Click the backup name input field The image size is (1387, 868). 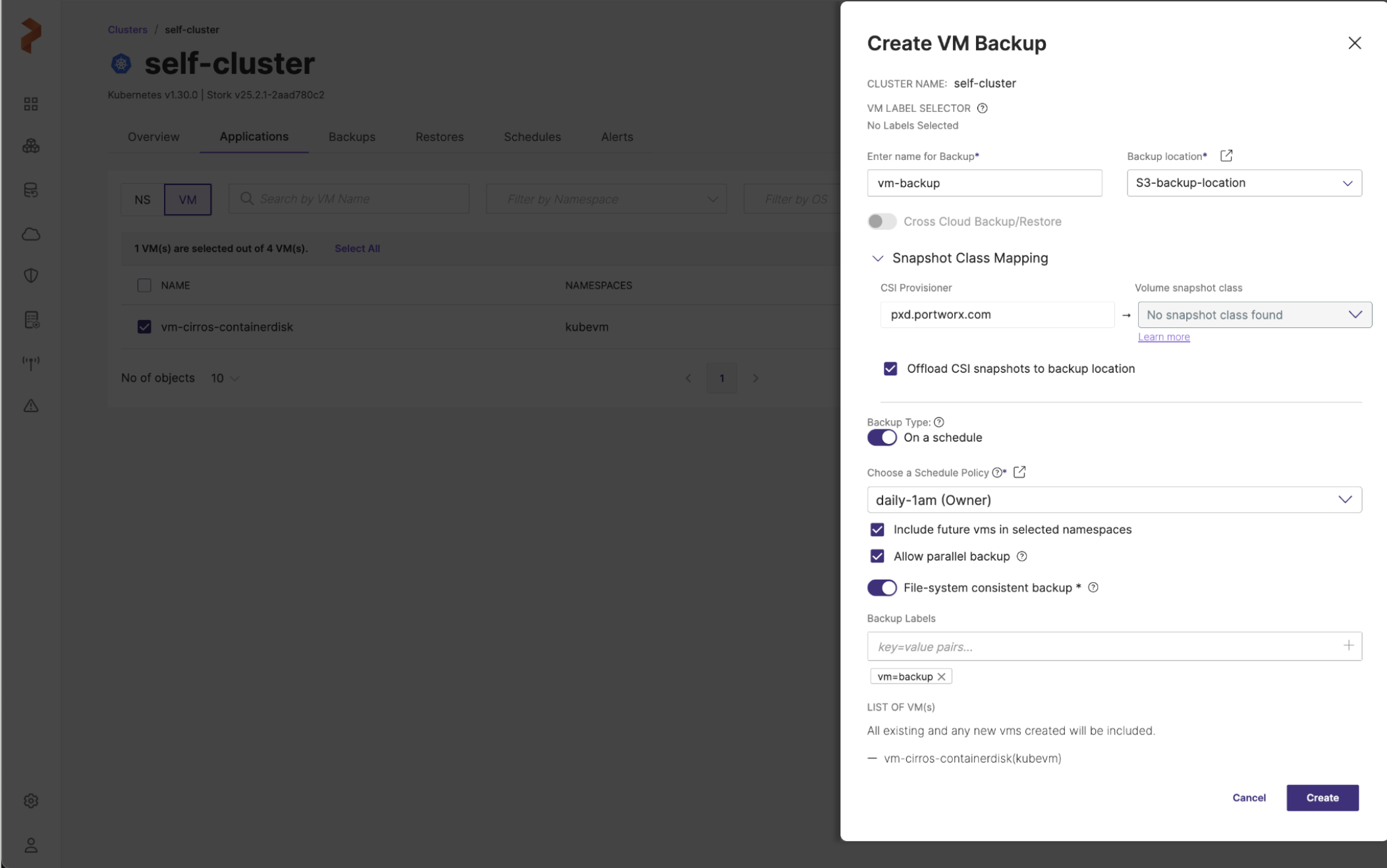point(984,183)
